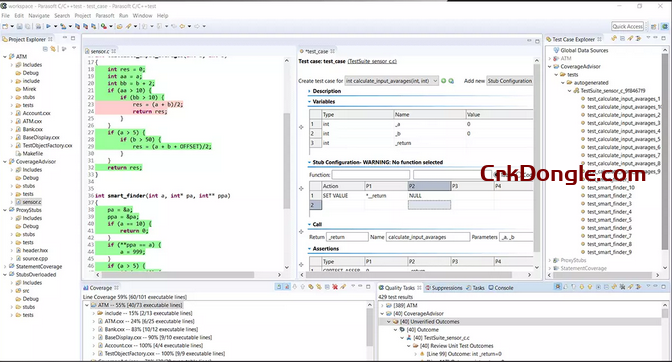The width and height of the screenshot is (672, 362).
Task: Switch to the Console tab
Action: (x=501, y=288)
